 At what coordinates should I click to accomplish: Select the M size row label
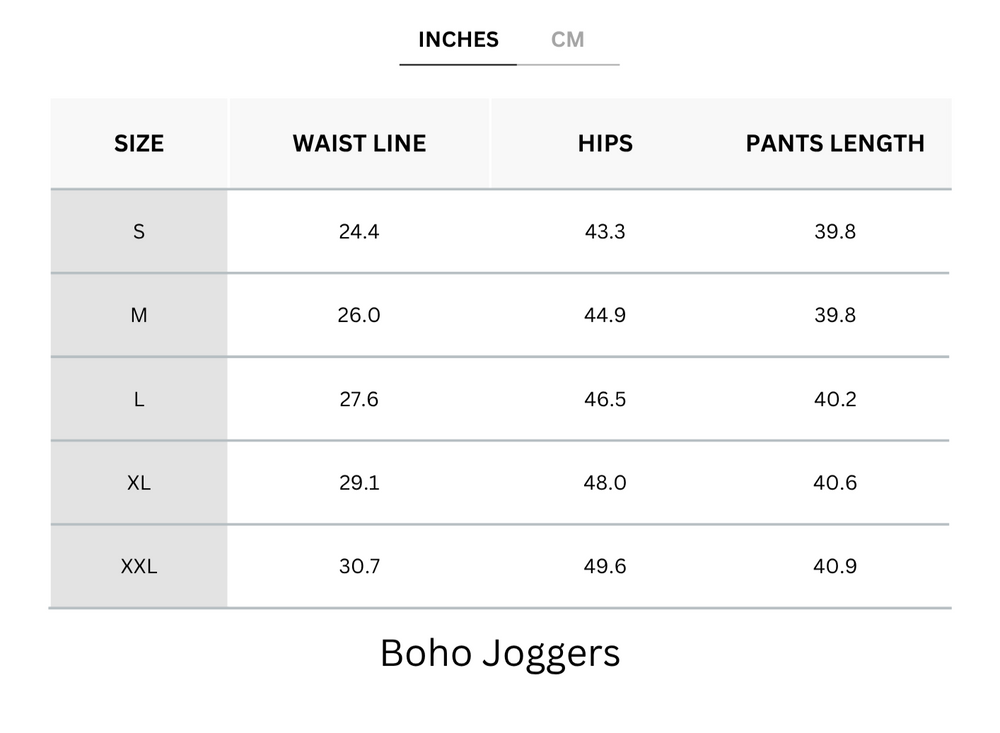pos(139,316)
